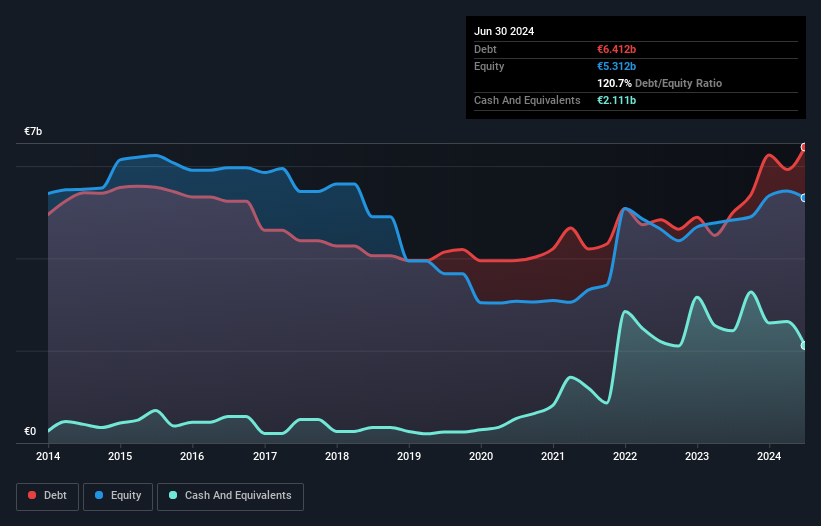
Task: Click the tooltip Cash And Equivalents label
Action: [x=527, y=100]
